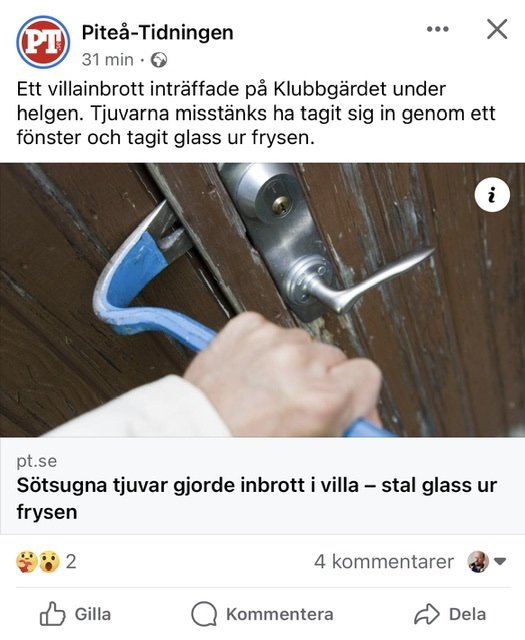Dismiss the post with the X icon
This screenshot has height=640, width=525.
pos(497,29)
